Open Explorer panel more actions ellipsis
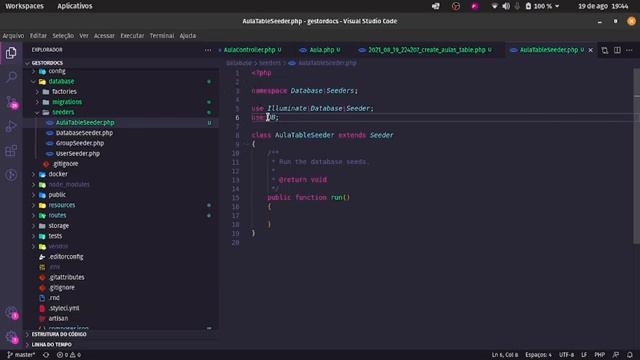Image resolution: width=640 pixels, height=360 pixels. pos(208,50)
